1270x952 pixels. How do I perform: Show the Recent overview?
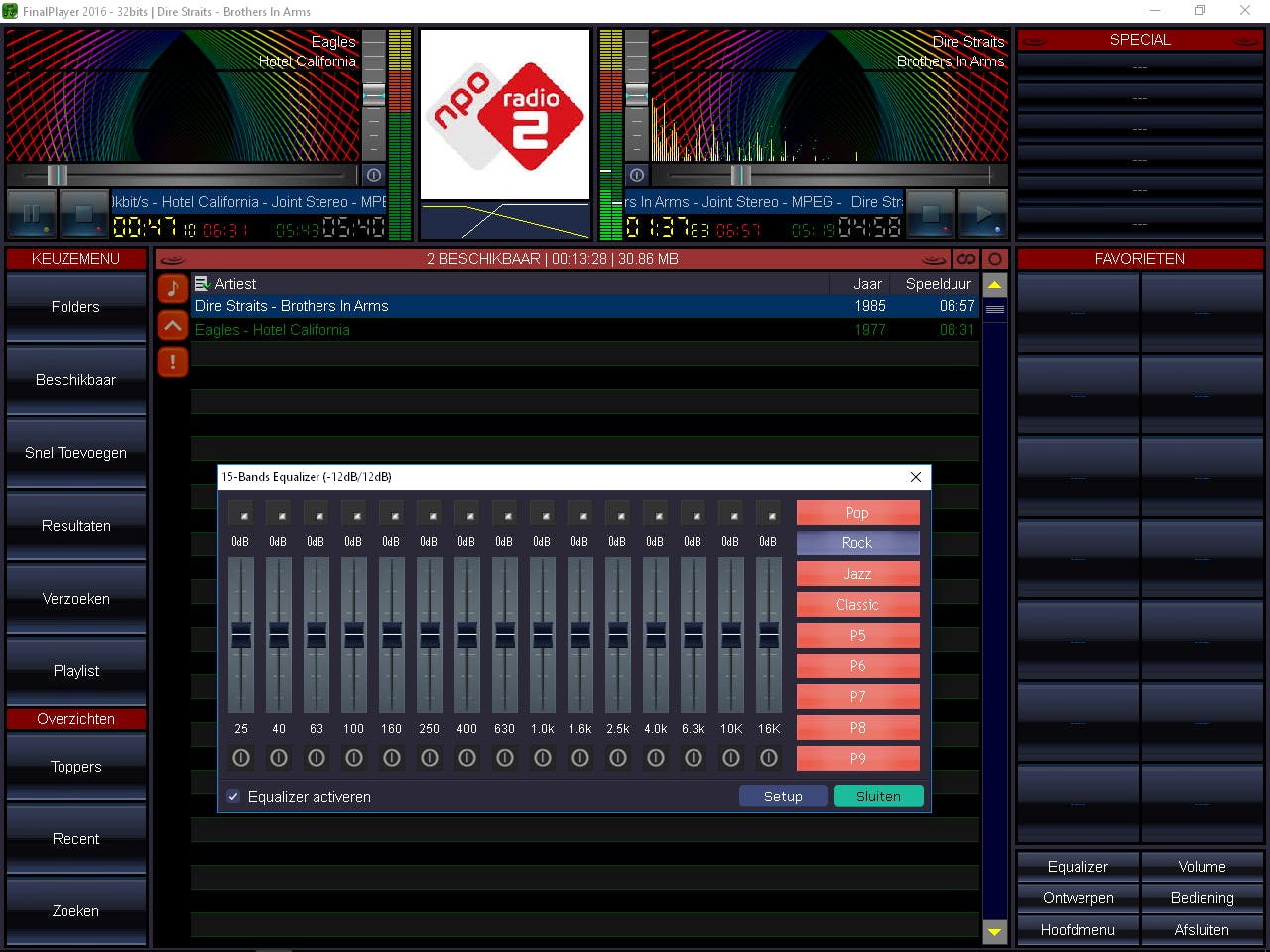click(76, 839)
